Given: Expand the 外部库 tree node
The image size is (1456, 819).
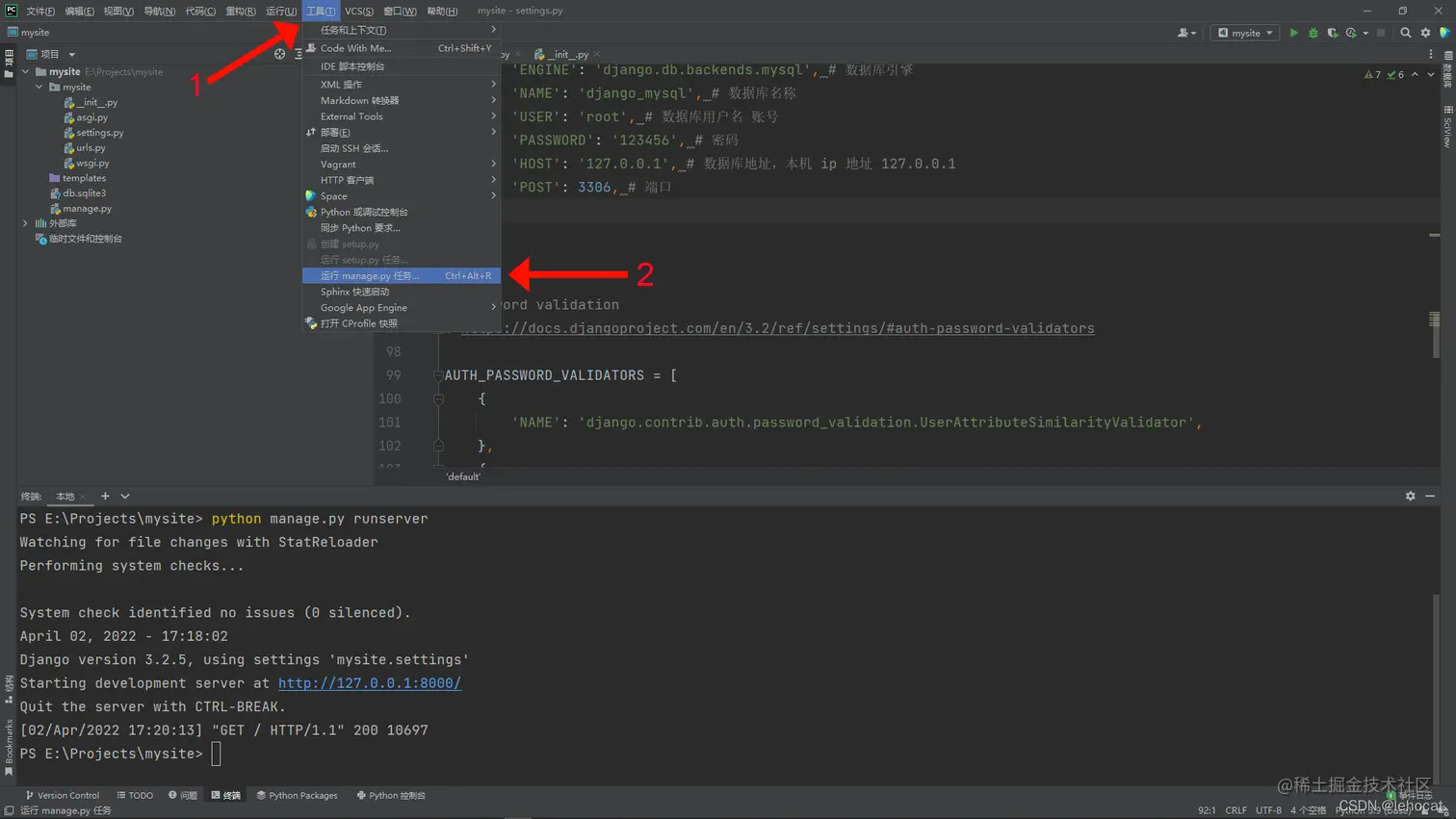Looking at the screenshot, I should pyautogui.click(x=25, y=223).
